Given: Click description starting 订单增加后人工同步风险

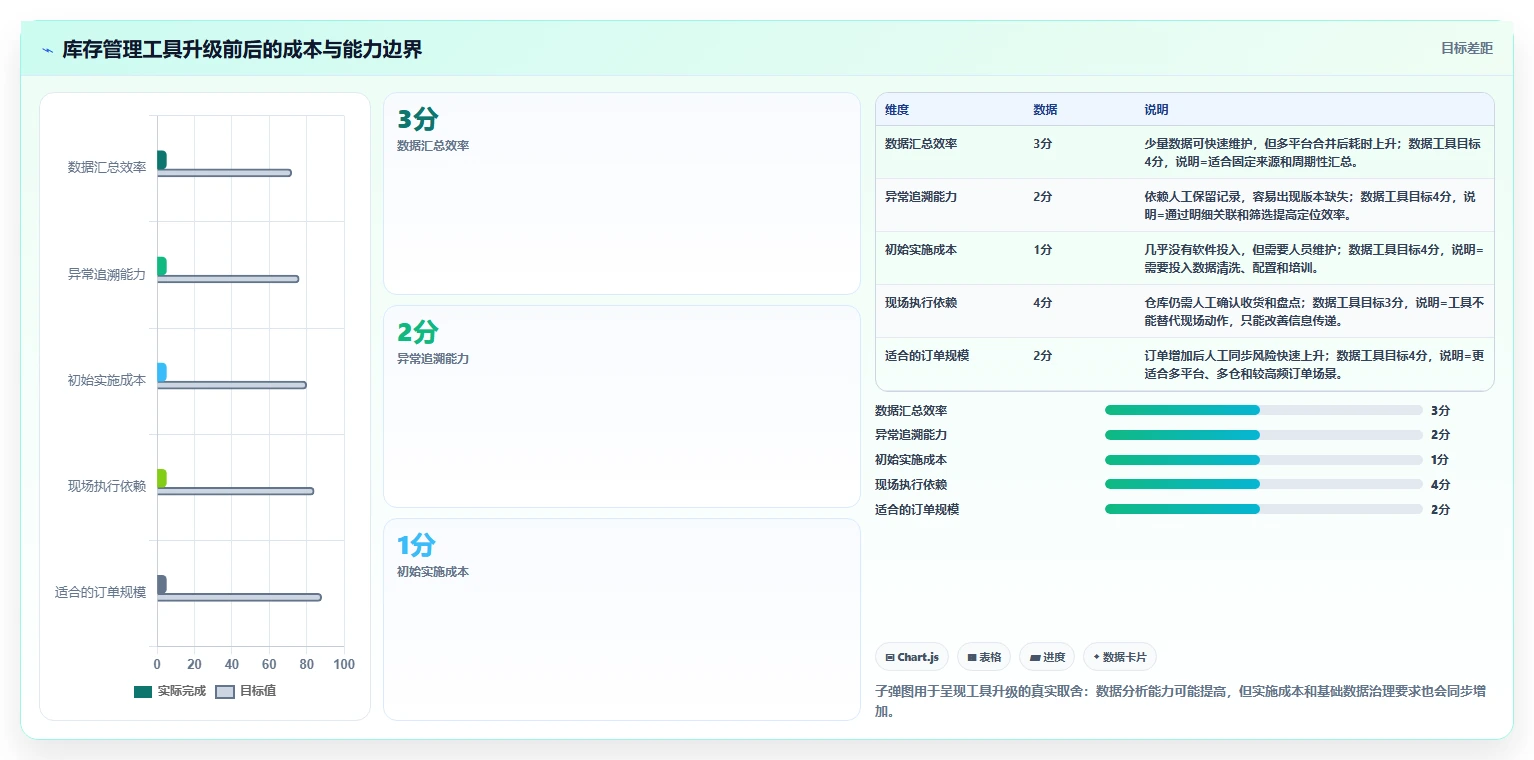Looking at the screenshot, I should (x=1313, y=364).
